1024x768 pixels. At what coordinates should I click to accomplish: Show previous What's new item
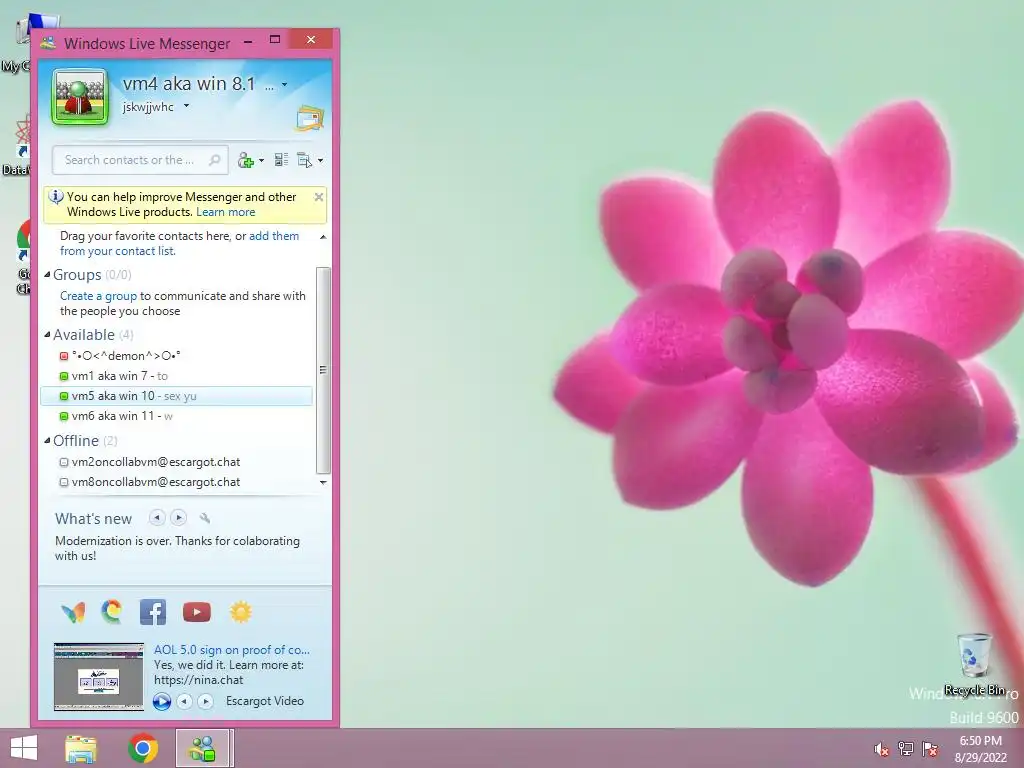click(x=157, y=518)
